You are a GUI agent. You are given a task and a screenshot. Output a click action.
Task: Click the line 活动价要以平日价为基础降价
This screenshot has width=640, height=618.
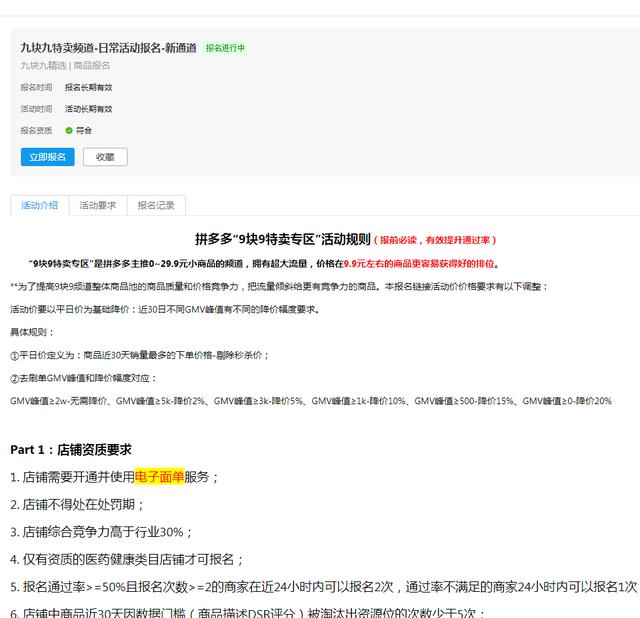coord(165,309)
